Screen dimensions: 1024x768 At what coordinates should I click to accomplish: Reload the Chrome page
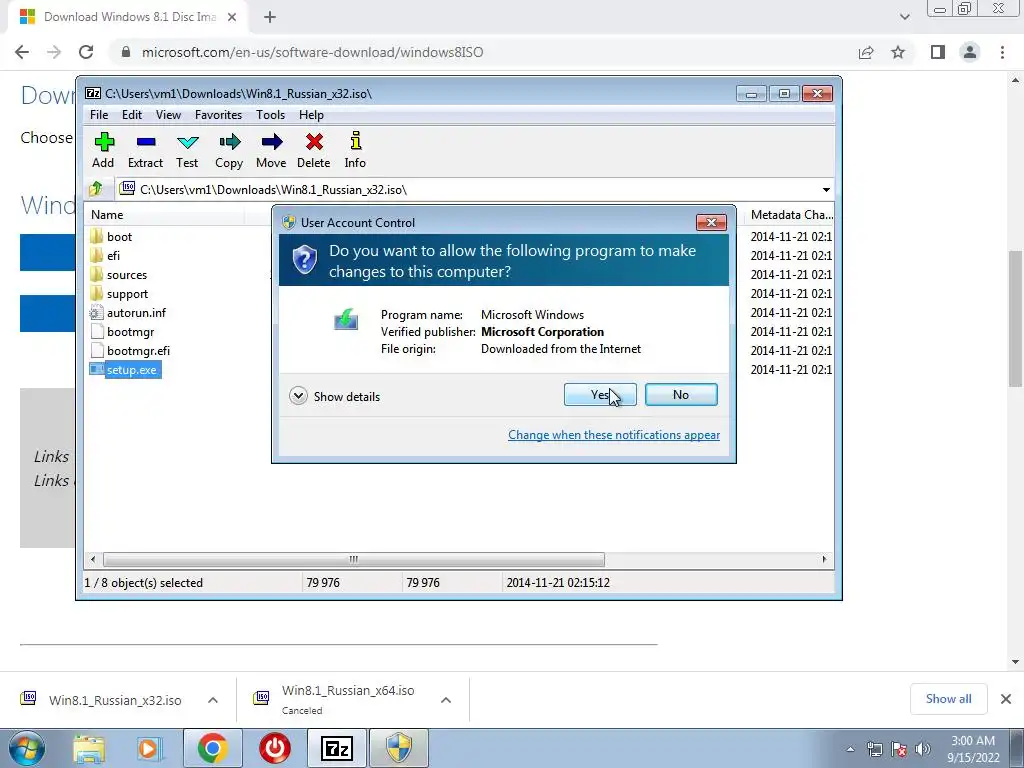pos(86,52)
